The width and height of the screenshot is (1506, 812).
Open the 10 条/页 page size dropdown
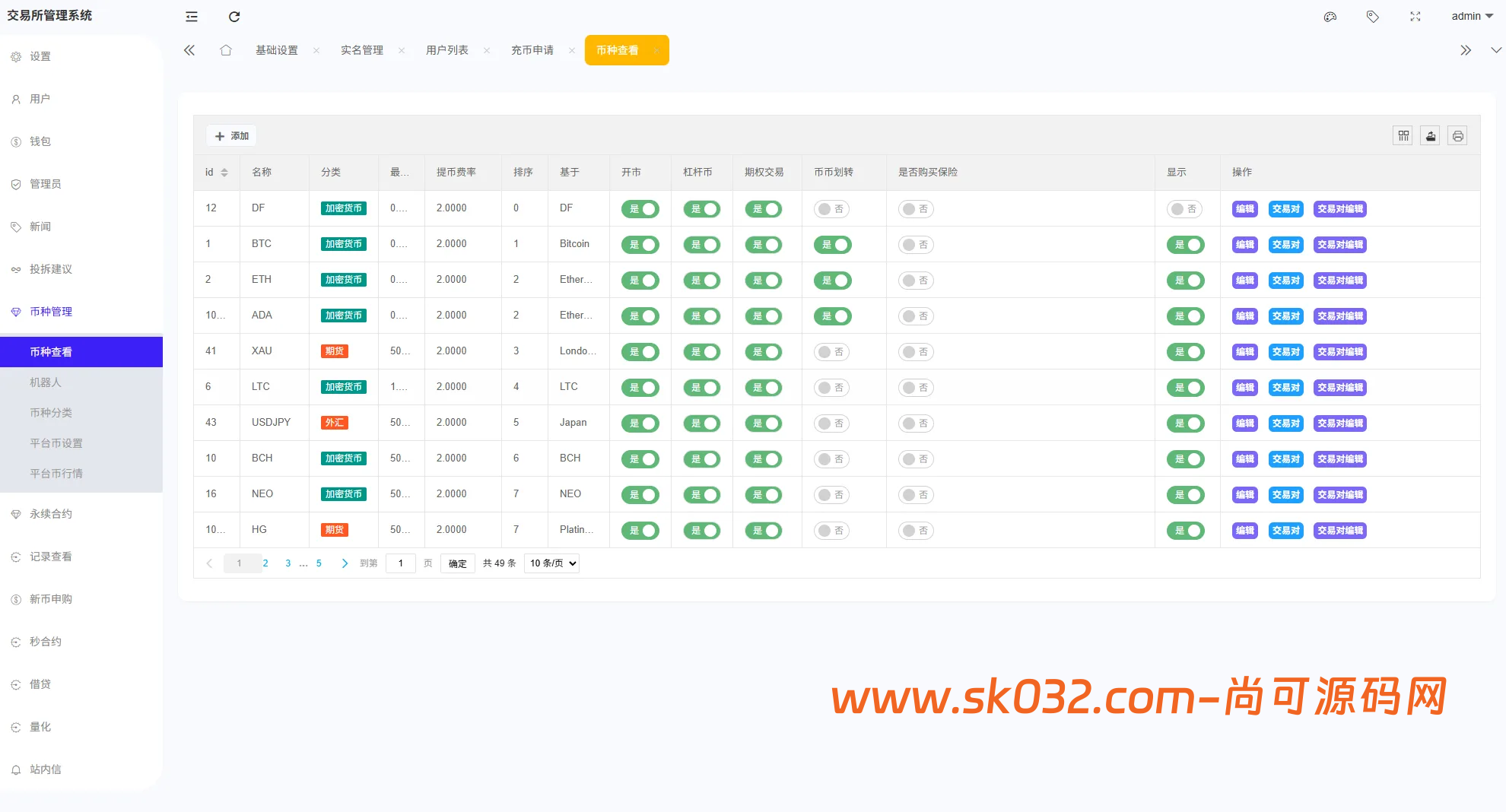551,563
